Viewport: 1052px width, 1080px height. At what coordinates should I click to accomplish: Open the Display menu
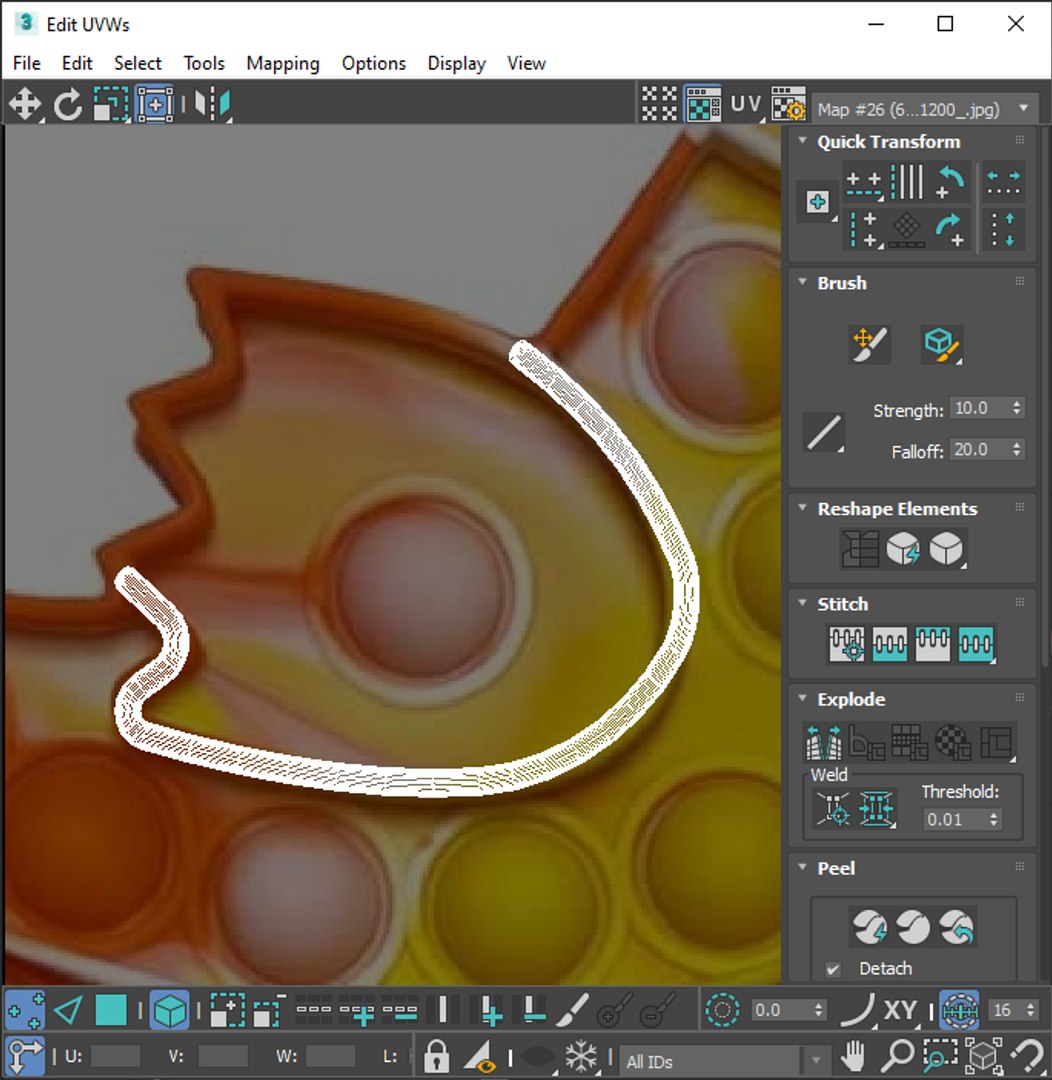click(x=456, y=63)
